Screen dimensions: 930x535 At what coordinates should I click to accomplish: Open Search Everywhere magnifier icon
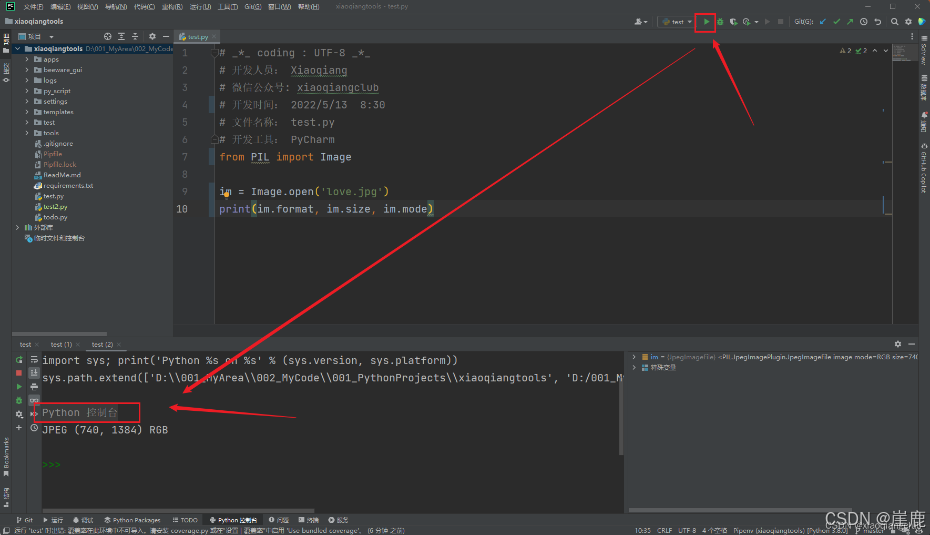(894, 22)
